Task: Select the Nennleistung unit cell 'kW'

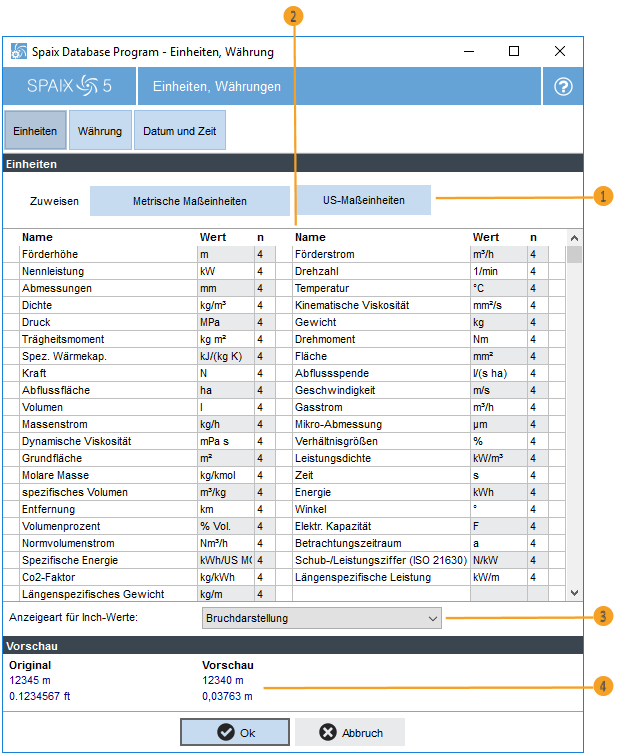Action: click(x=226, y=271)
